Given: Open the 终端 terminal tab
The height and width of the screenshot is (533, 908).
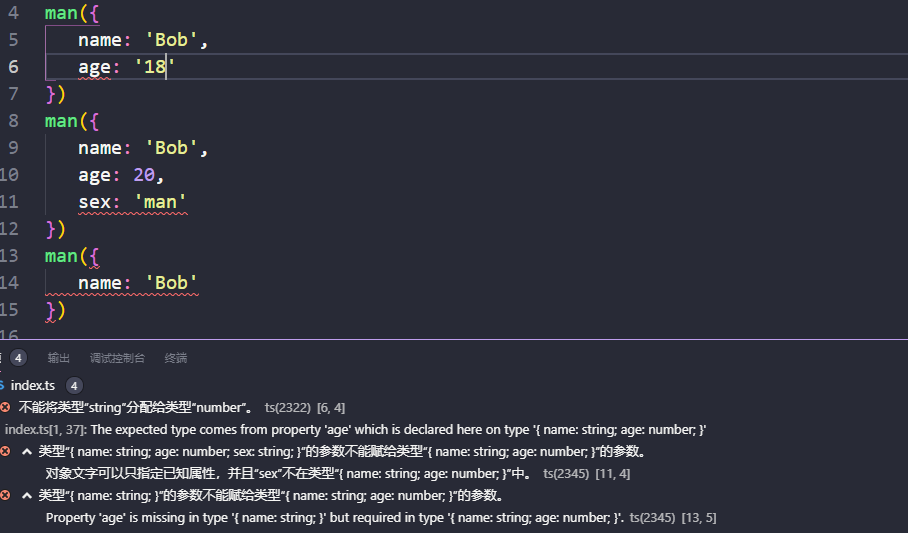Looking at the screenshot, I should point(176,358).
